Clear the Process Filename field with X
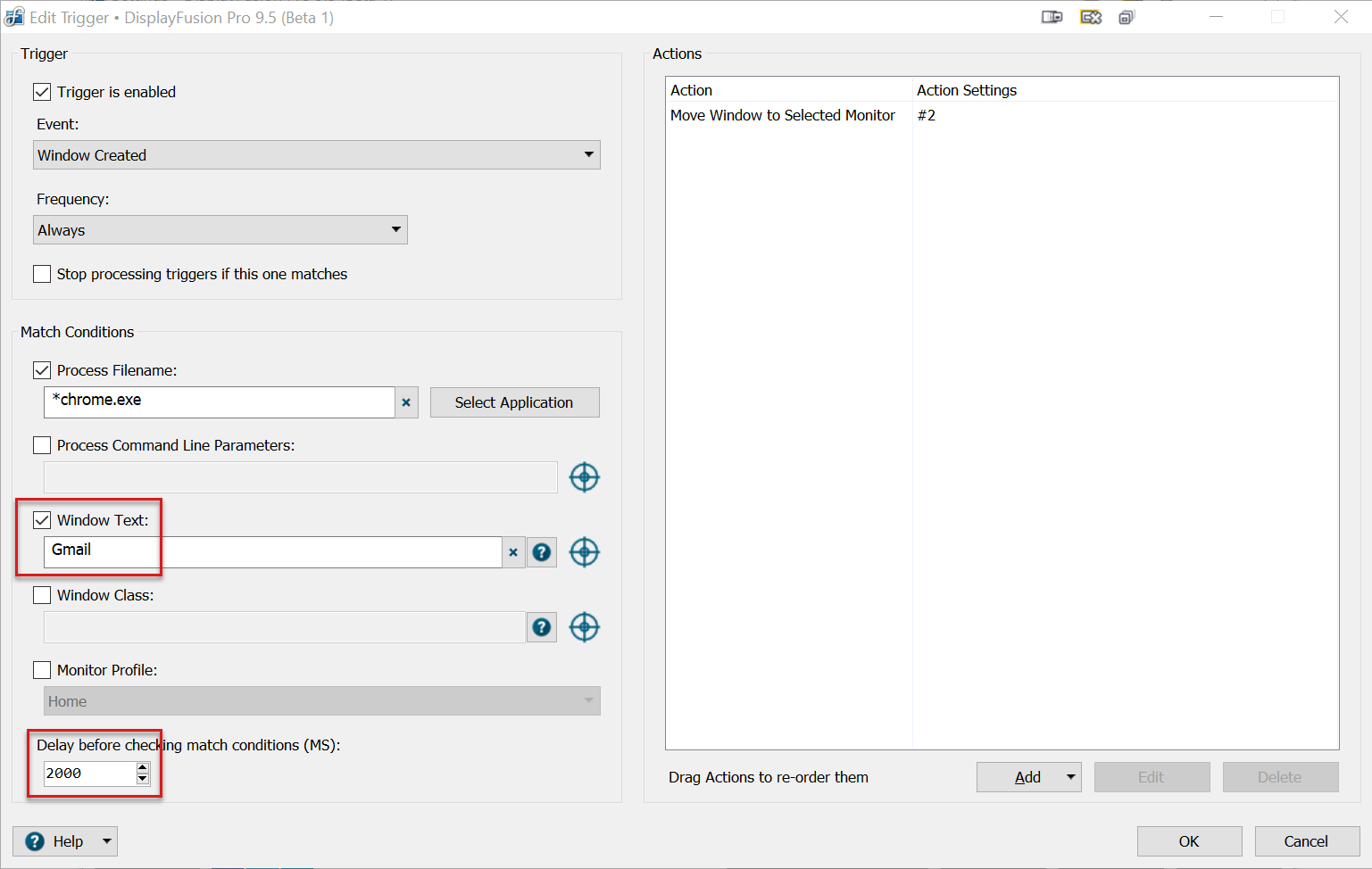1372x869 pixels. 406,402
